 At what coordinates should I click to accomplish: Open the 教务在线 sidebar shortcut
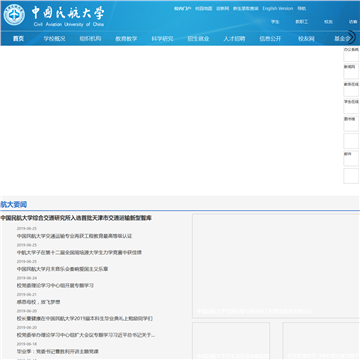point(351,89)
